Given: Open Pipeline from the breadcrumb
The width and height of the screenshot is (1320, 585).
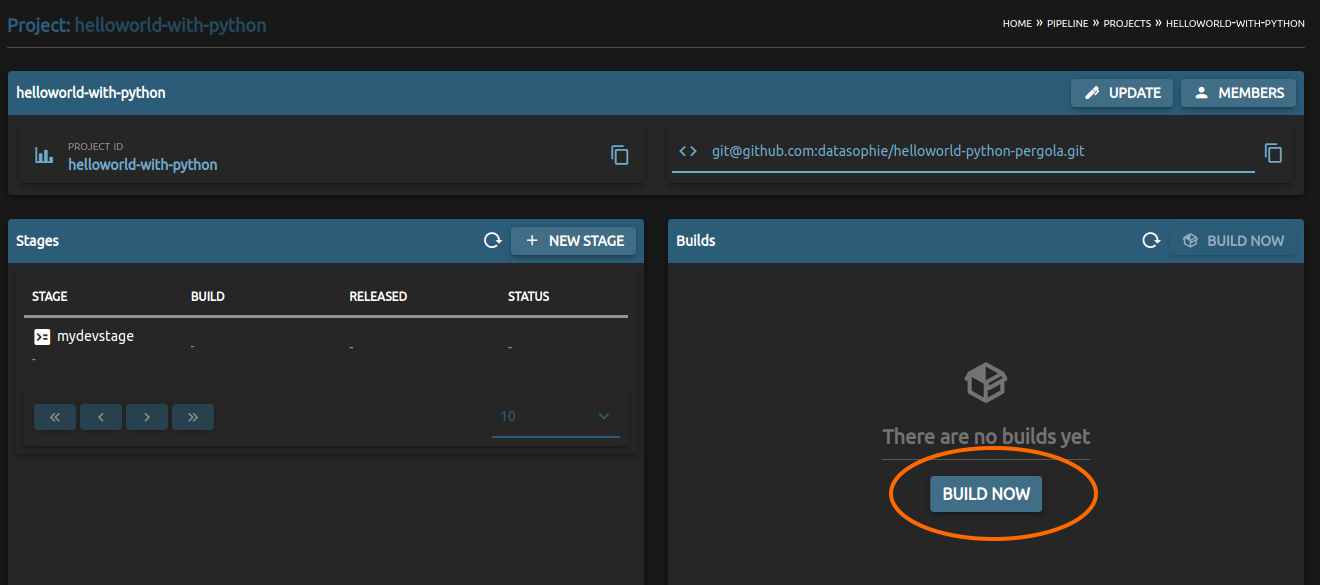Looking at the screenshot, I should click(1067, 23).
